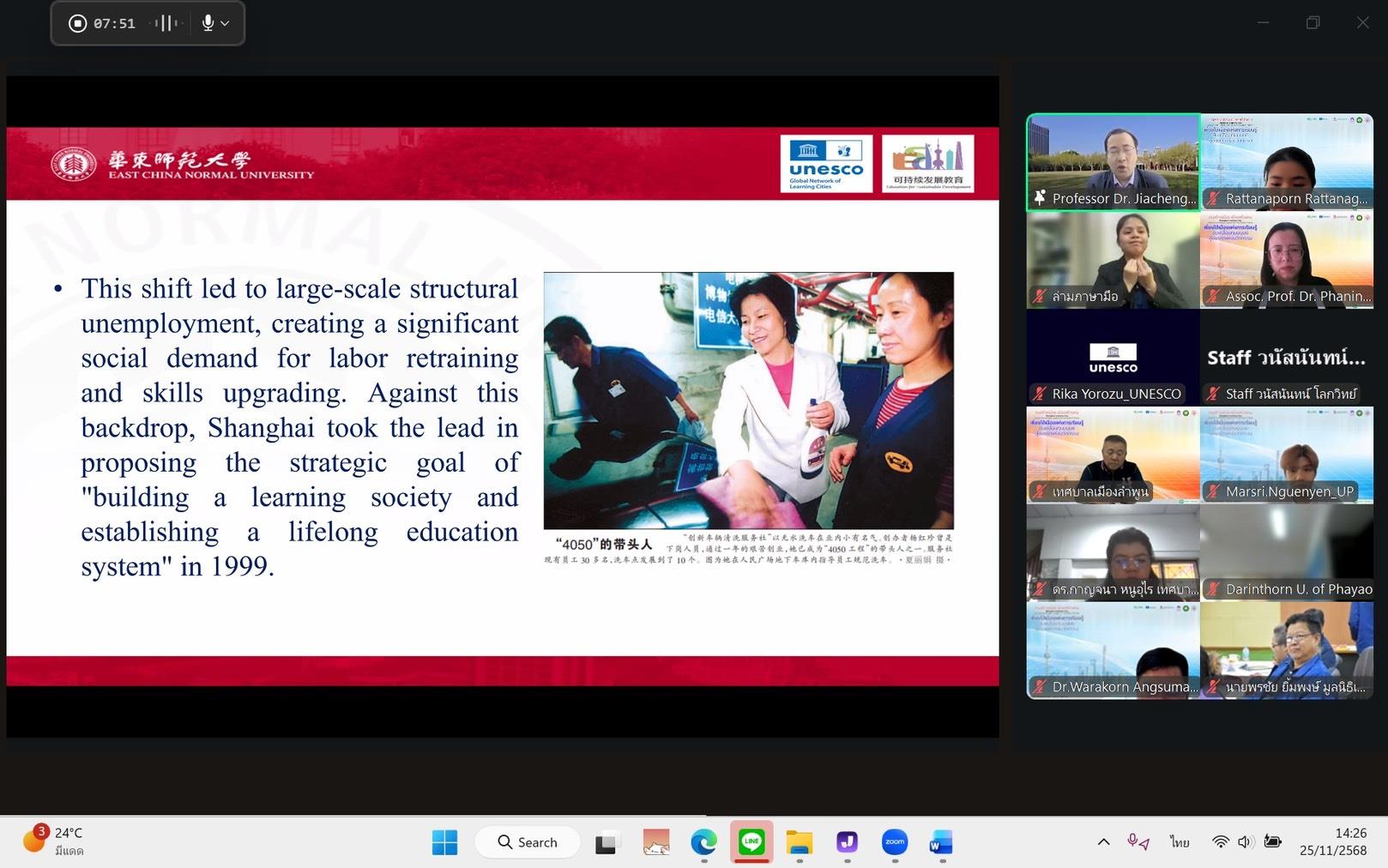Select Professor Dr. Jiacheng's video tile
Image resolution: width=1388 pixels, height=868 pixels.
click(1113, 162)
